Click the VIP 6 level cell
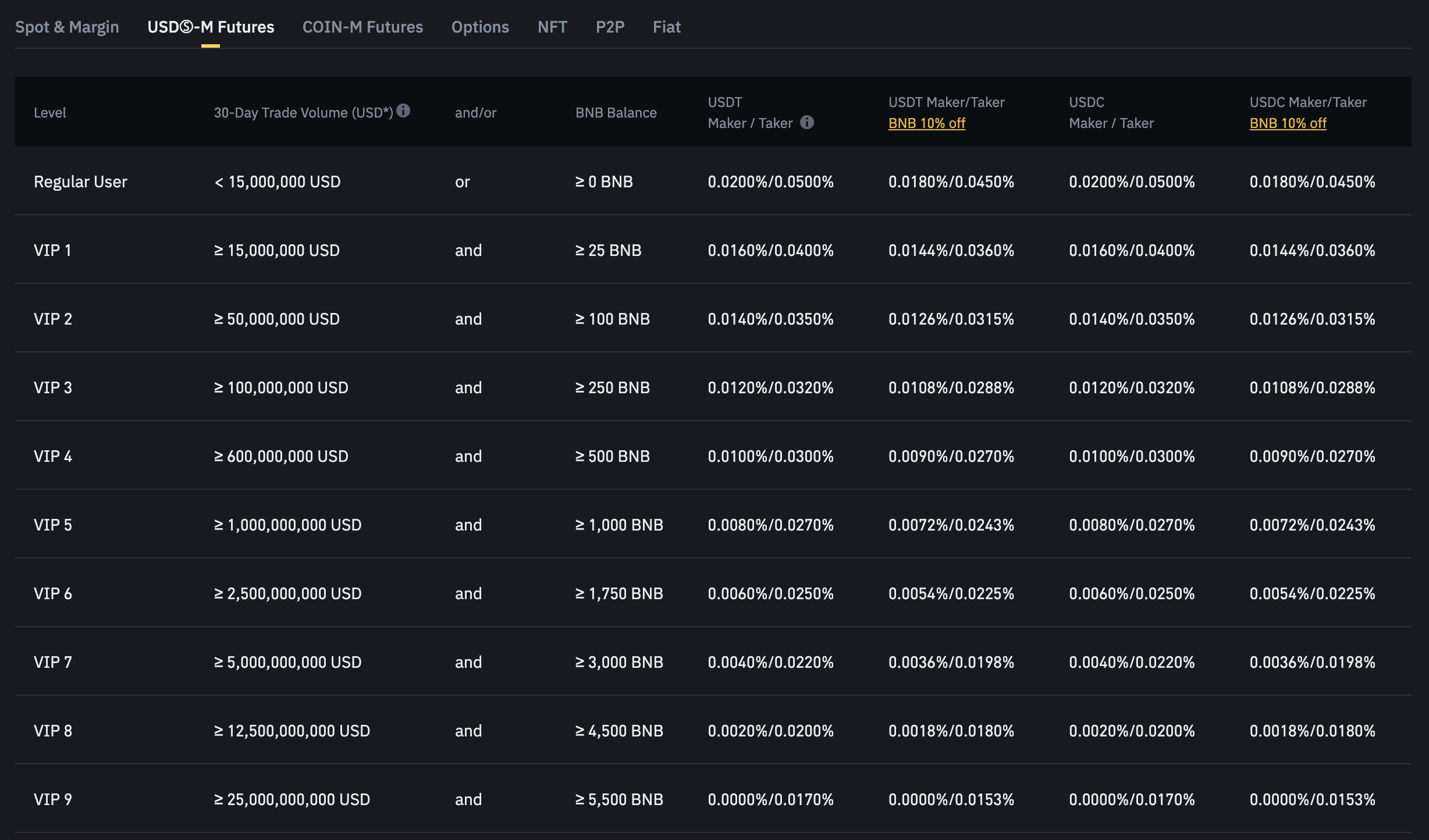 click(x=53, y=593)
